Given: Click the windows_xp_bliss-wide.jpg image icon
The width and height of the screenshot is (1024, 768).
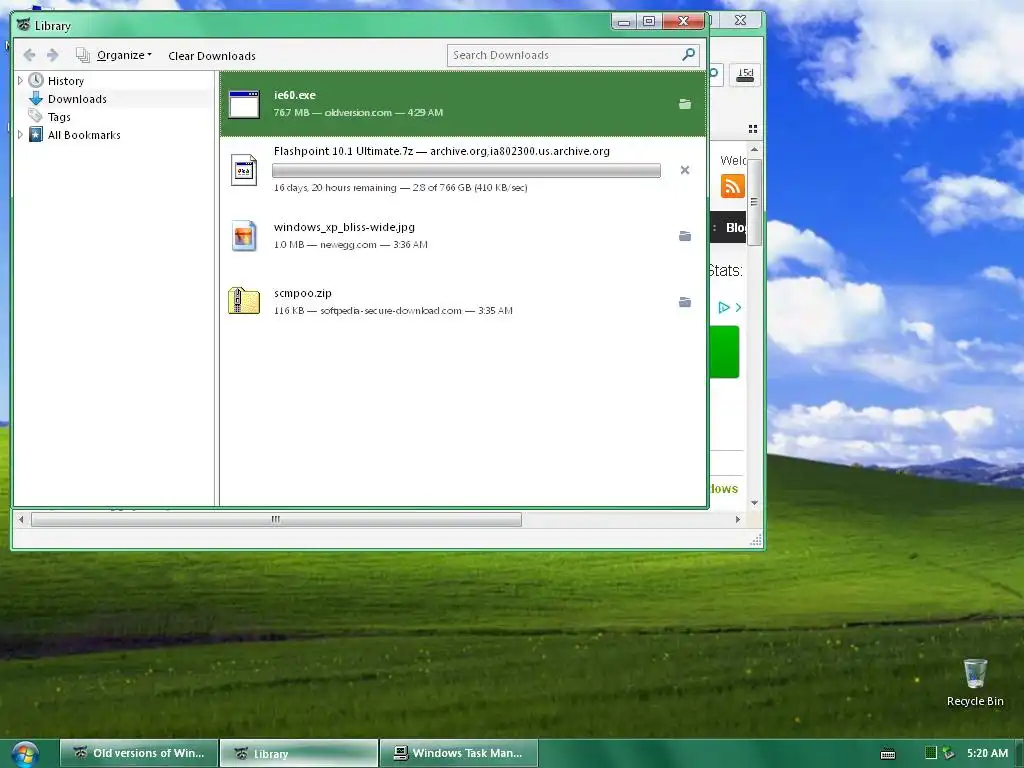Looking at the screenshot, I should click(x=244, y=236).
